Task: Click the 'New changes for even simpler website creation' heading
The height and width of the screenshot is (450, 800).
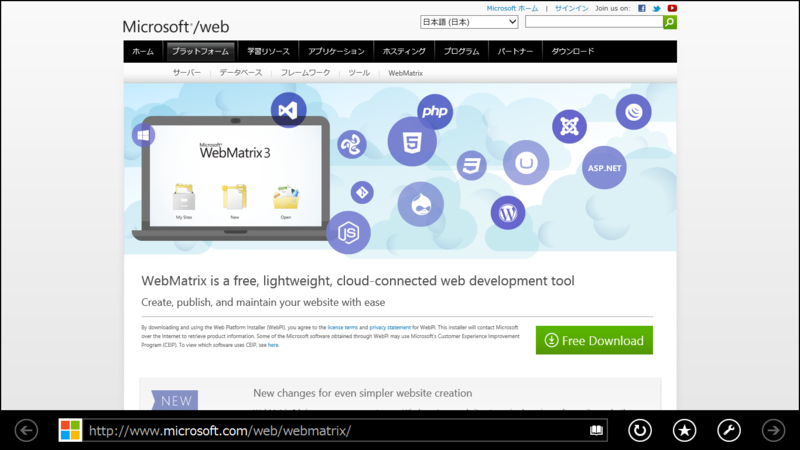Action: 363,393
